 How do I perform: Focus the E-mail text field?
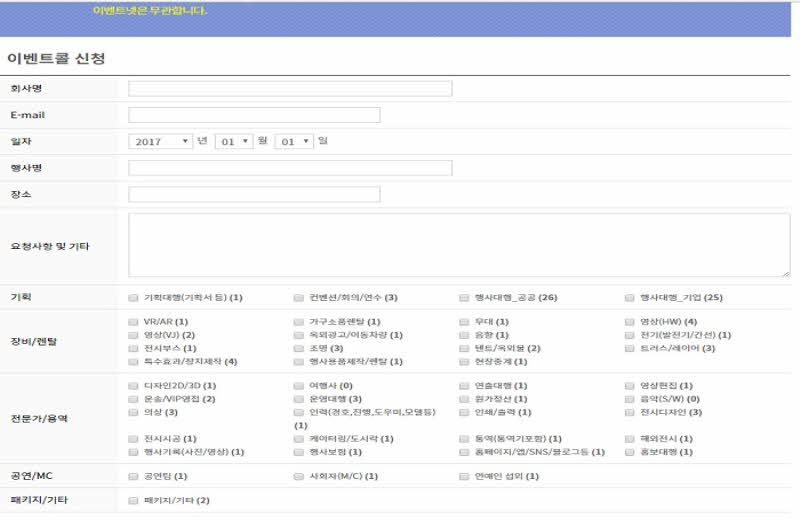pos(254,115)
